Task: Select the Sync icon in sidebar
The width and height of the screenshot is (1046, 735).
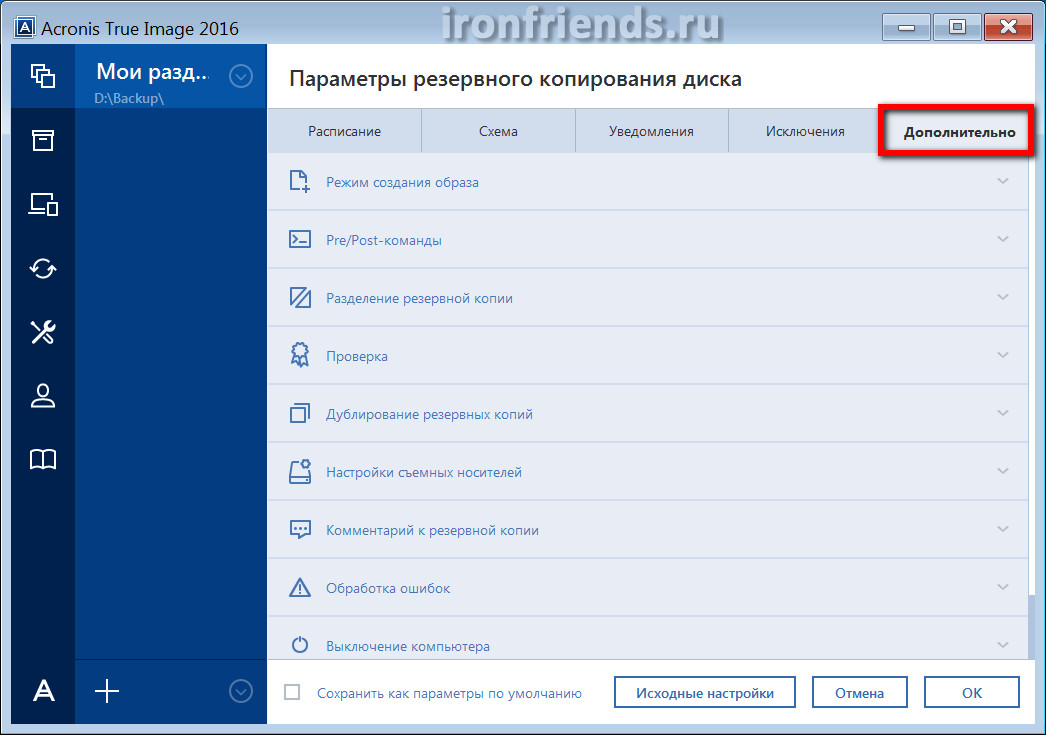Action: click(x=42, y=268)
